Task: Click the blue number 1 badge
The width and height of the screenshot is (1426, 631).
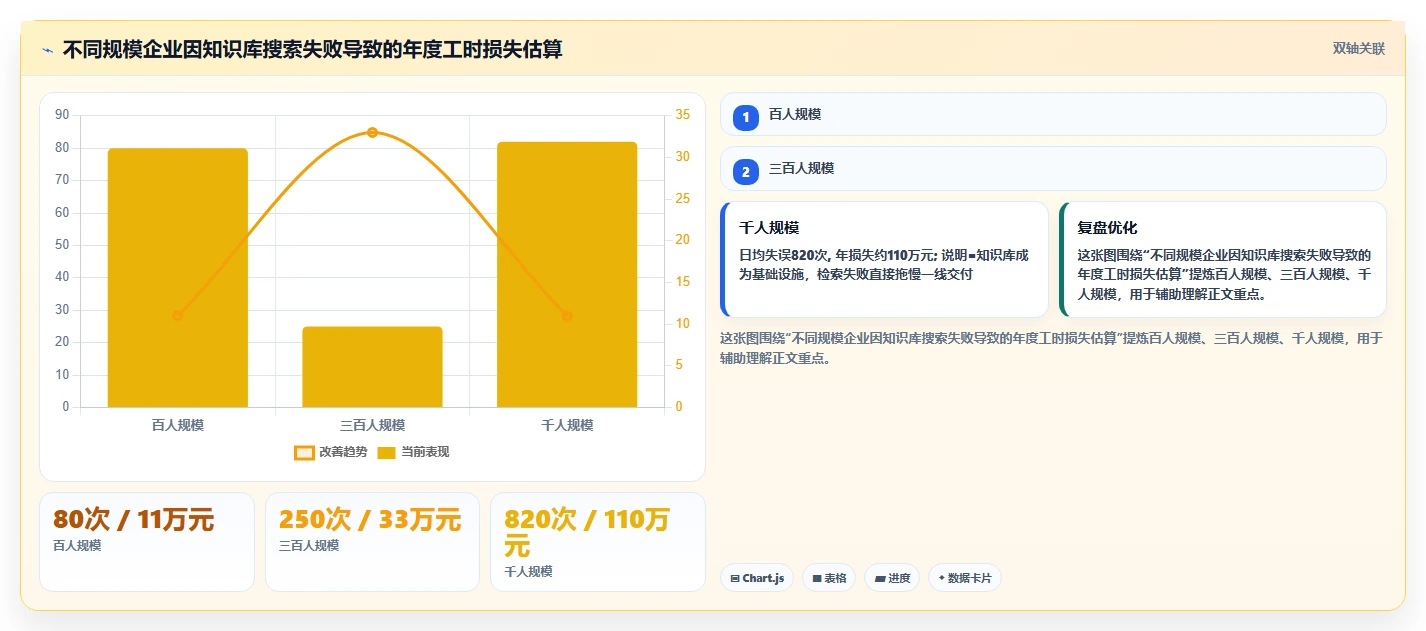Action: pyautogui.click(x=745, y=118)
